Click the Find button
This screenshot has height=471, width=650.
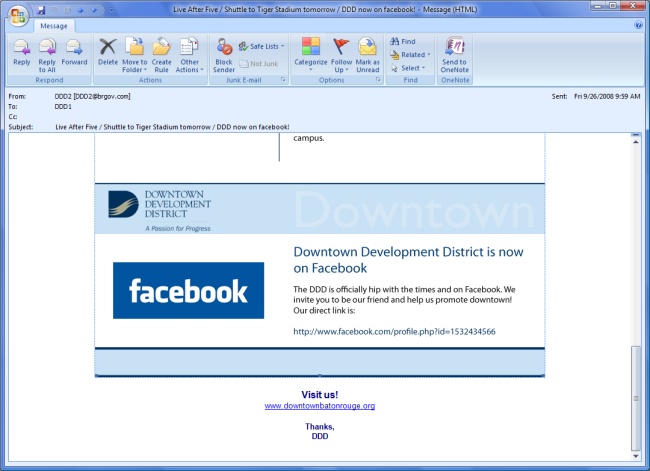(402, 41)
